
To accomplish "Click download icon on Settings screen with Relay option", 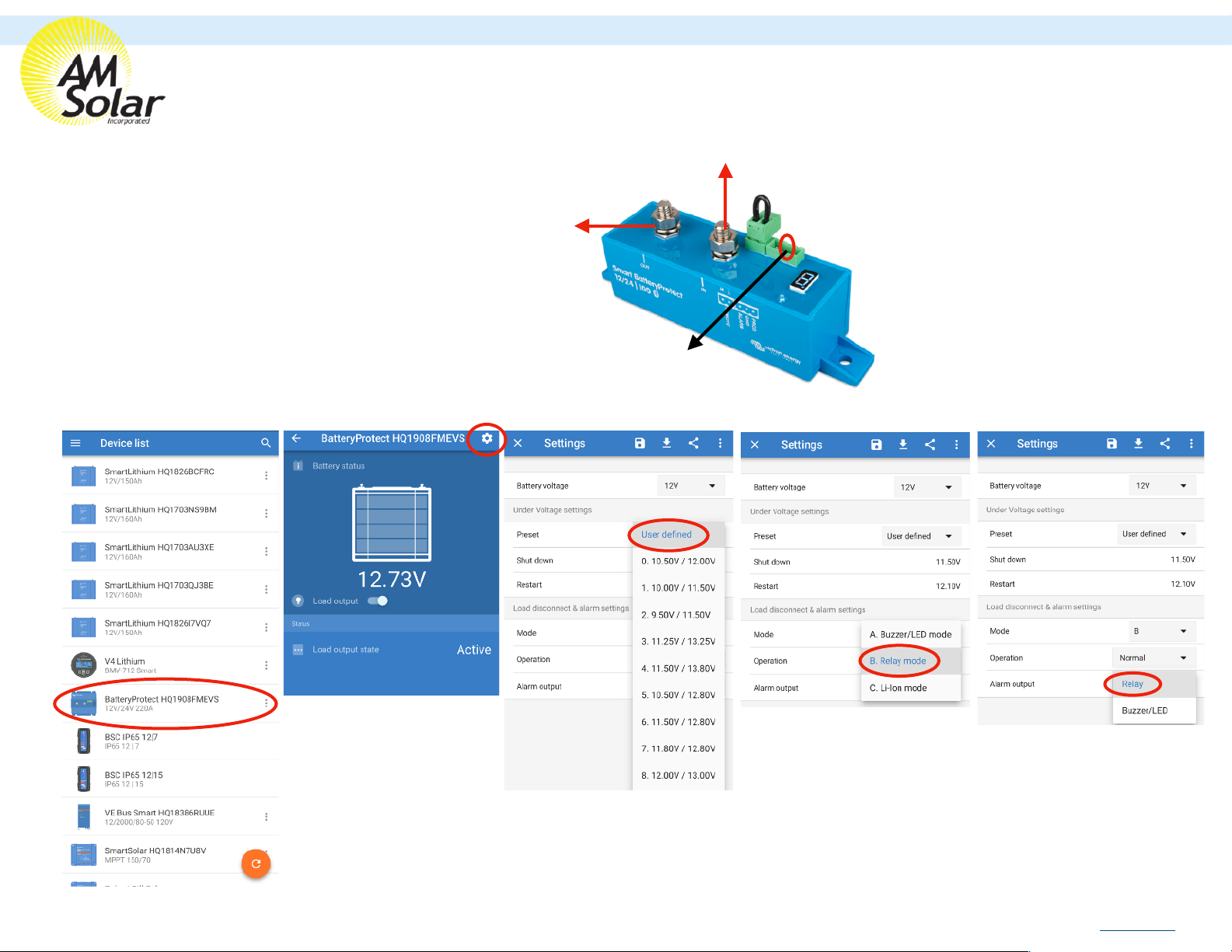I will coord(1138,443).
